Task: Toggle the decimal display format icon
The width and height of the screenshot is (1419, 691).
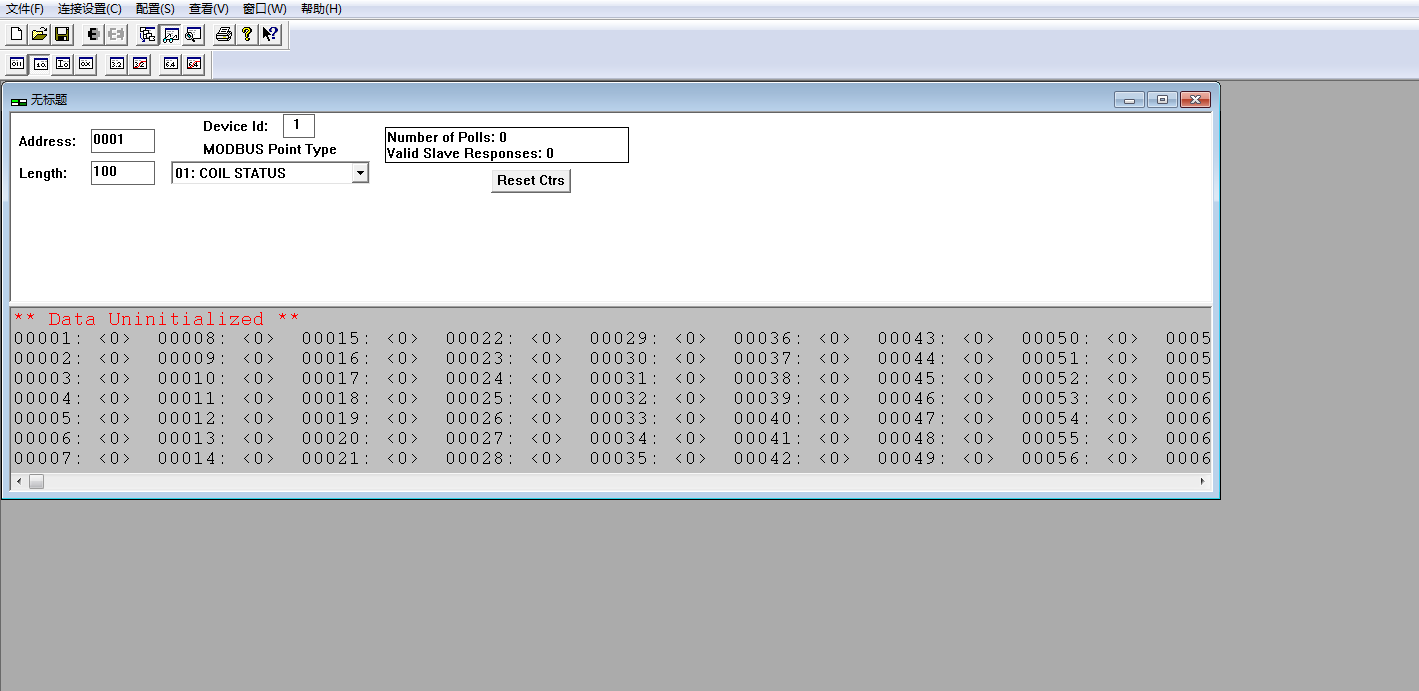Action: tap(40, 64)
